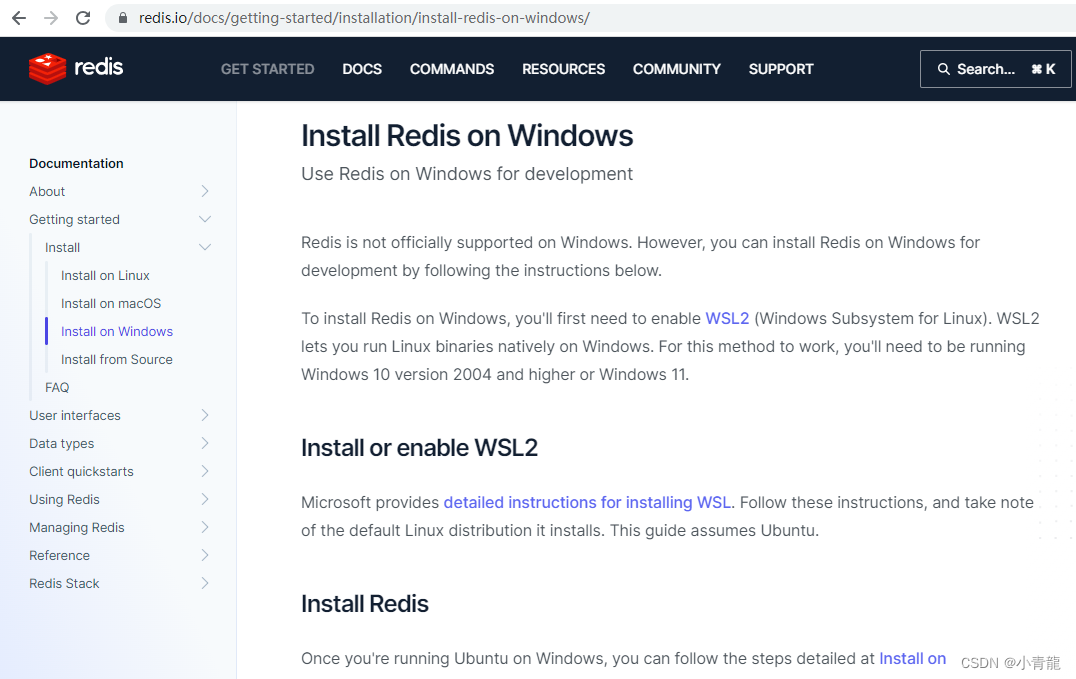Go to the COMMANDS menu item
This screenshot has width=1076, height=679.
click(452, 69)
